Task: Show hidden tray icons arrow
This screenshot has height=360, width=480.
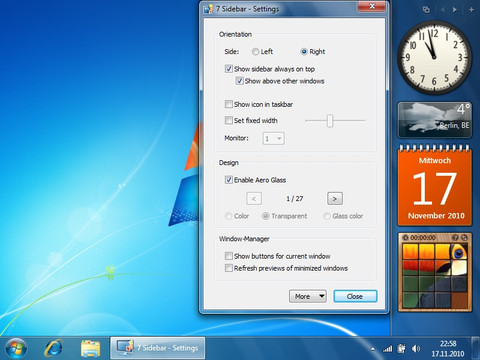Action: (373, 349)
